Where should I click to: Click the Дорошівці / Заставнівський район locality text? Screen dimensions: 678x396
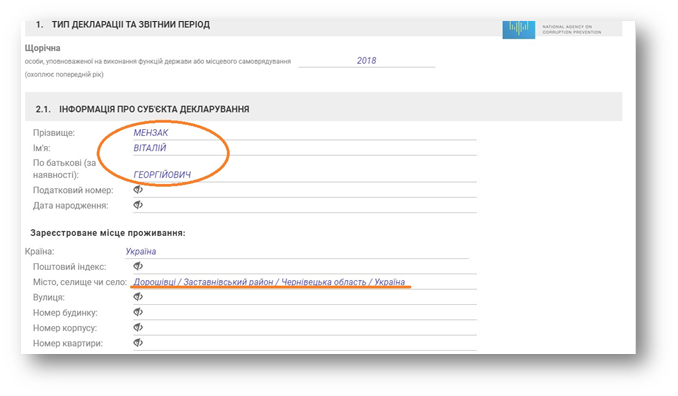[x=269, y=282]
